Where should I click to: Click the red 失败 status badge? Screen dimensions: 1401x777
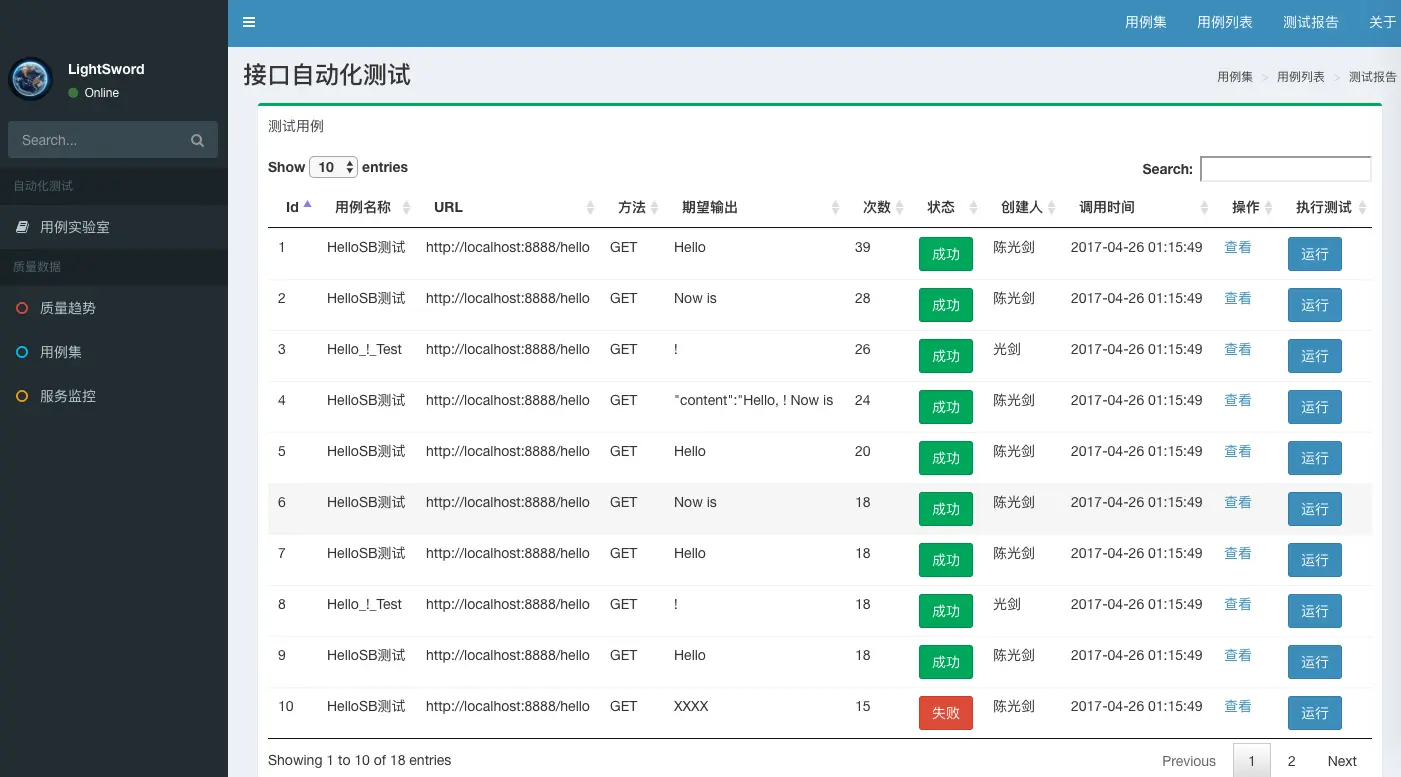(x=946, y=713)
